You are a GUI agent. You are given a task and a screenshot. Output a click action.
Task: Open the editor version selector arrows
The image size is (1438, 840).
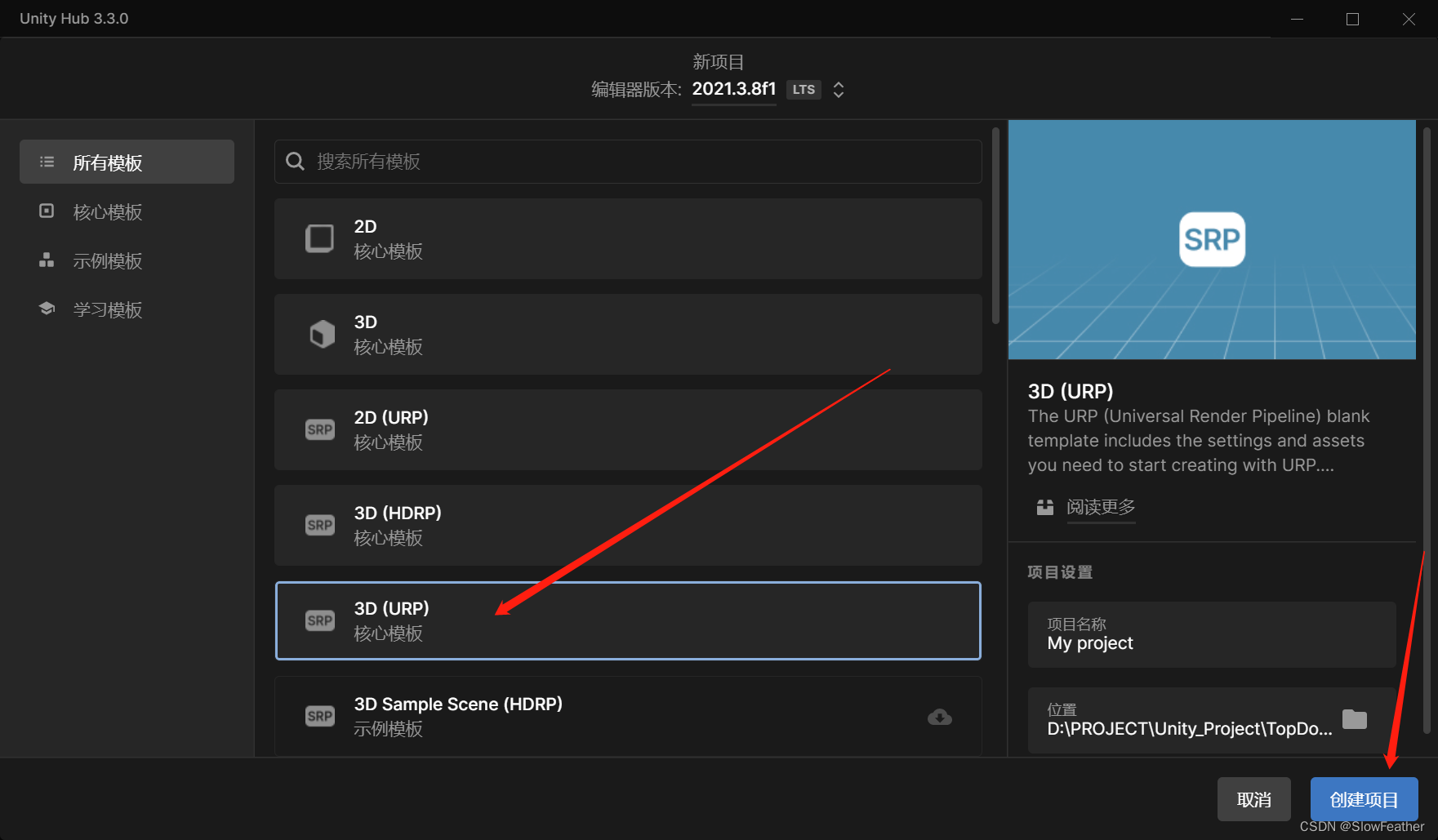coord(839,90)
